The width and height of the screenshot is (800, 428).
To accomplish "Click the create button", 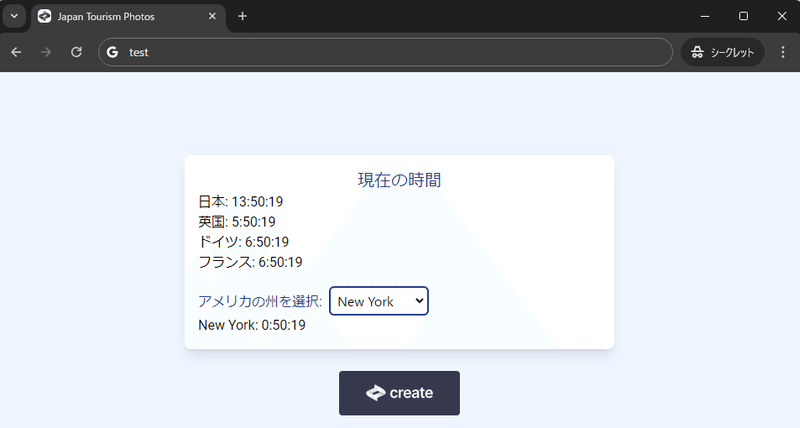I will (x=399, y=393).
